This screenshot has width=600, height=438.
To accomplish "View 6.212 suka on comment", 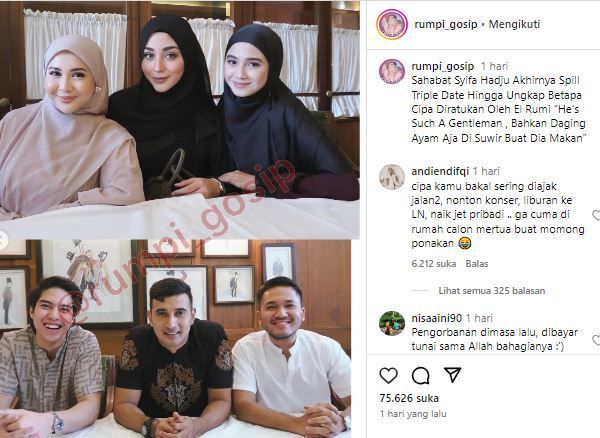I will click(434, 264).
